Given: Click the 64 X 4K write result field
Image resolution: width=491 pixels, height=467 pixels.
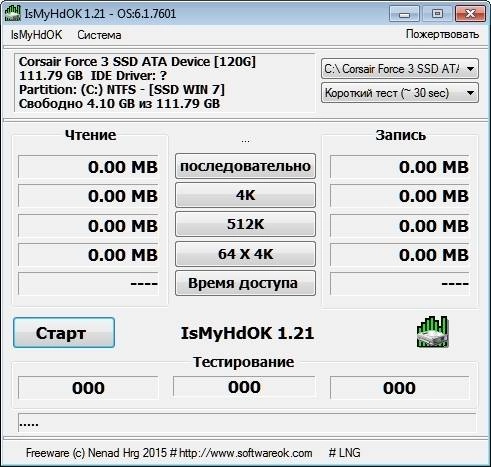Looking at the screenshot, I should tap(400, 255).
